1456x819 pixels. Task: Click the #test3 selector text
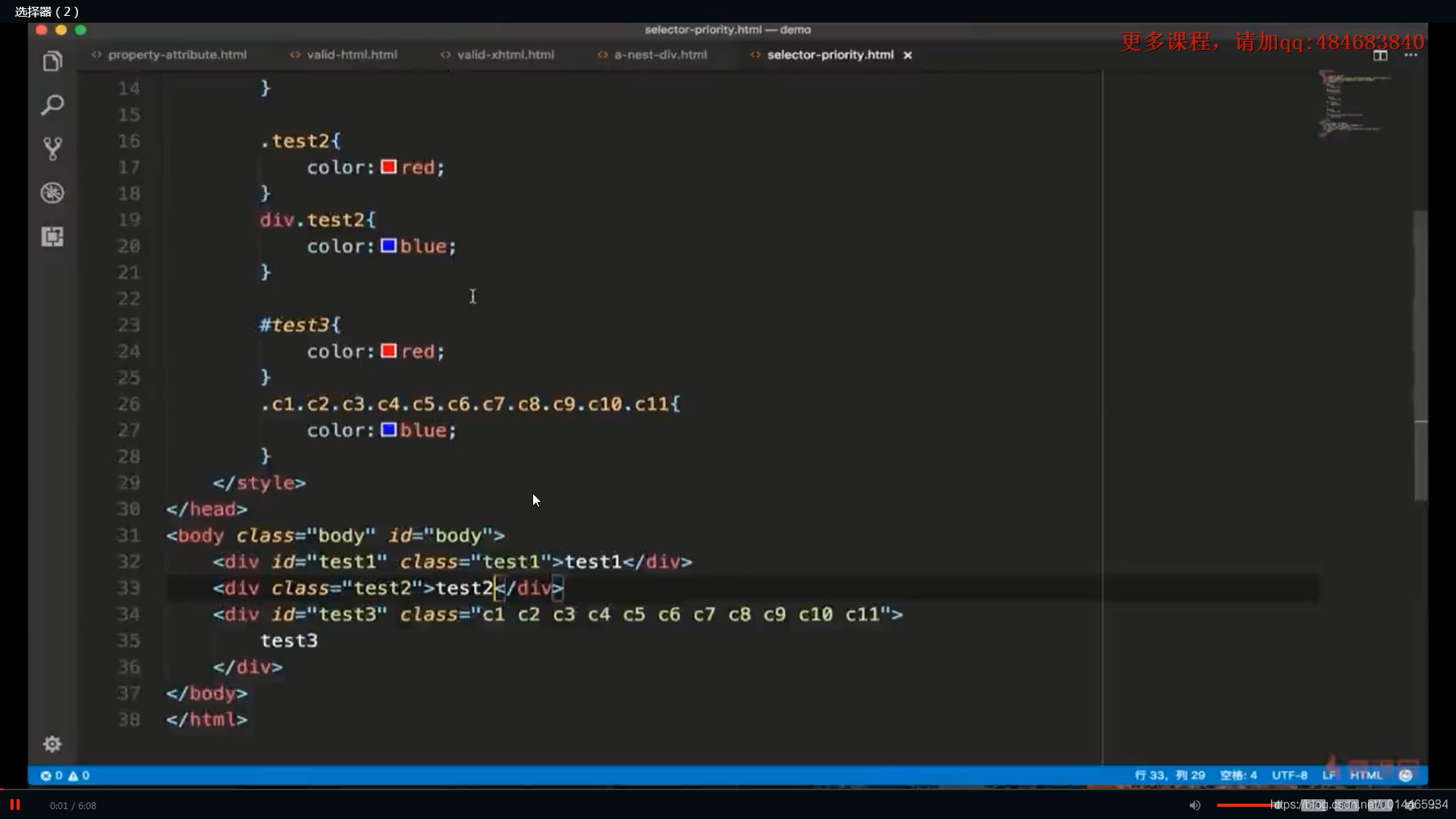click(x=300, y=325)
